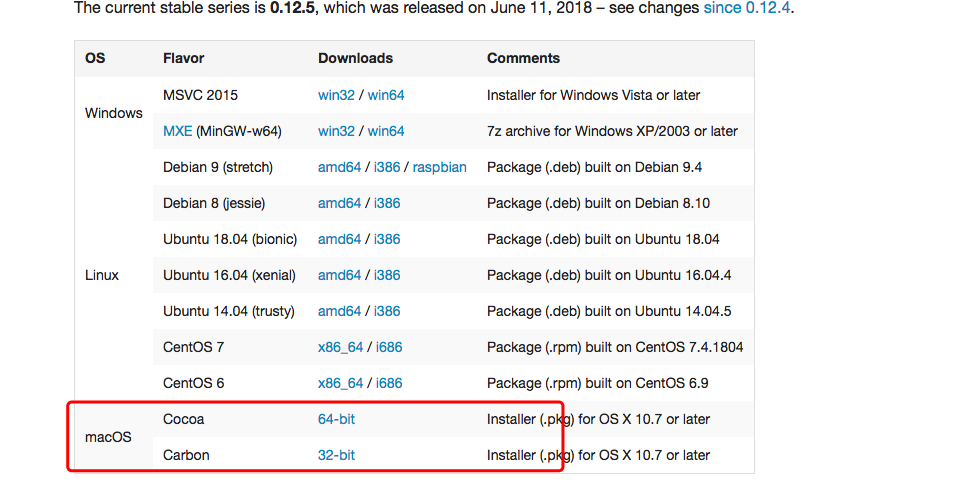This screenshot has height=495, width=966.
Task: Download MSVC 2015 win32 installer
Action: [336, 96]
